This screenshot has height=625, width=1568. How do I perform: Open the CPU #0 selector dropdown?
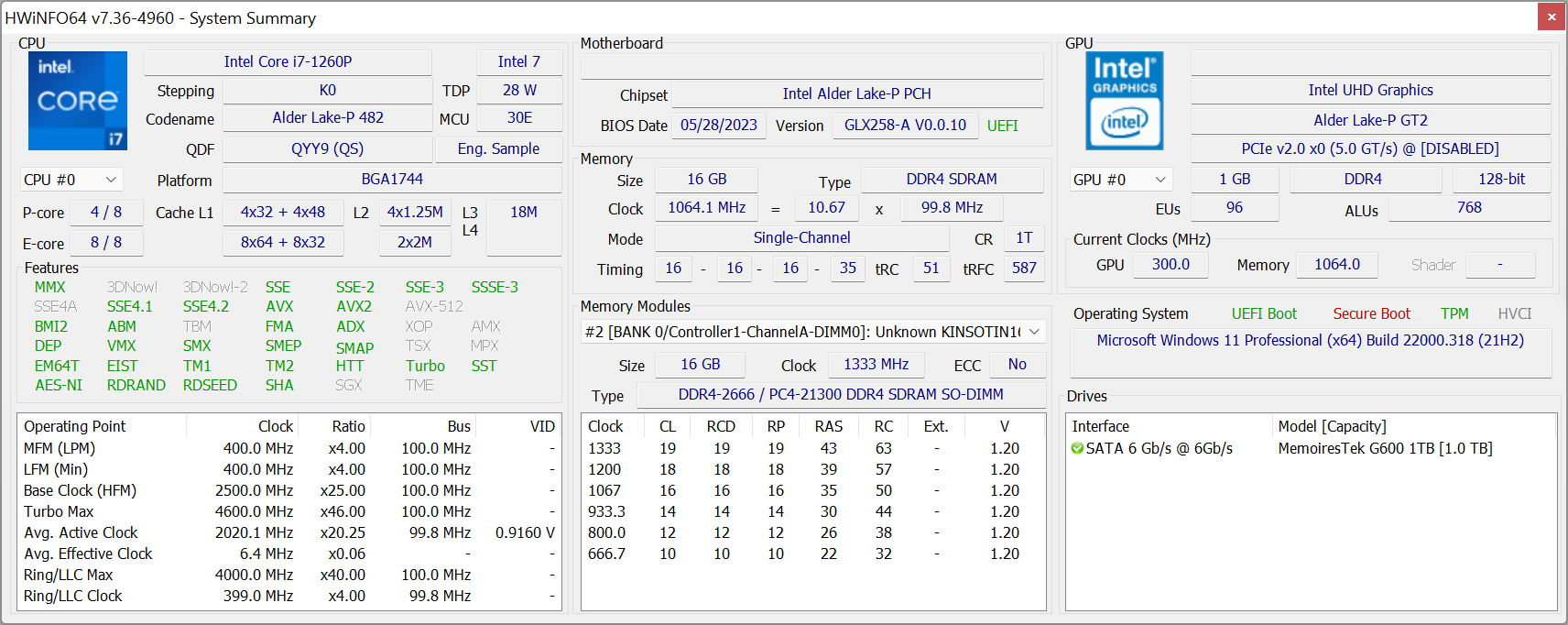click(71, 180)
